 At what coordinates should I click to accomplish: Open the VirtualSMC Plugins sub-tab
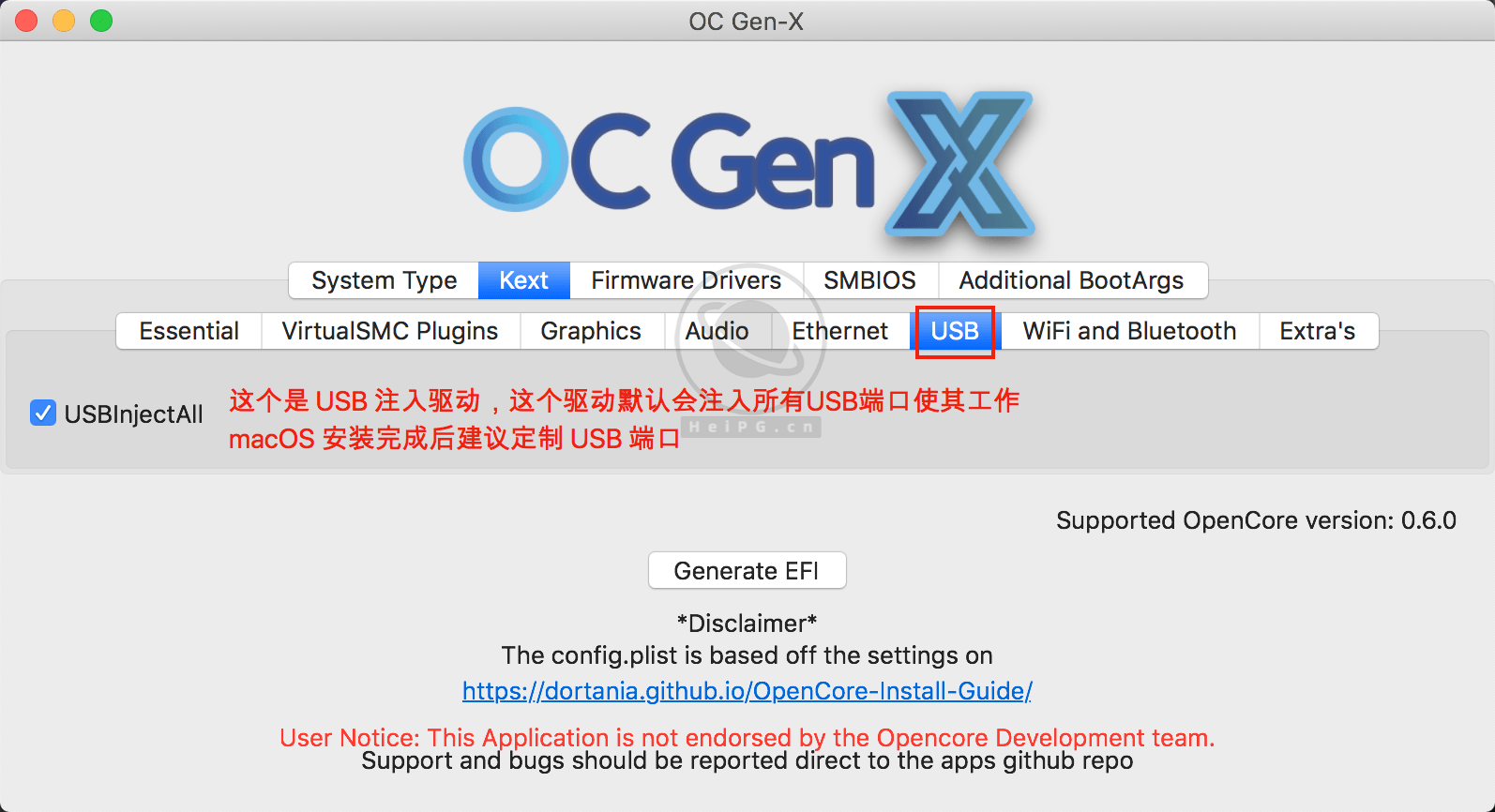coord(389,331)
